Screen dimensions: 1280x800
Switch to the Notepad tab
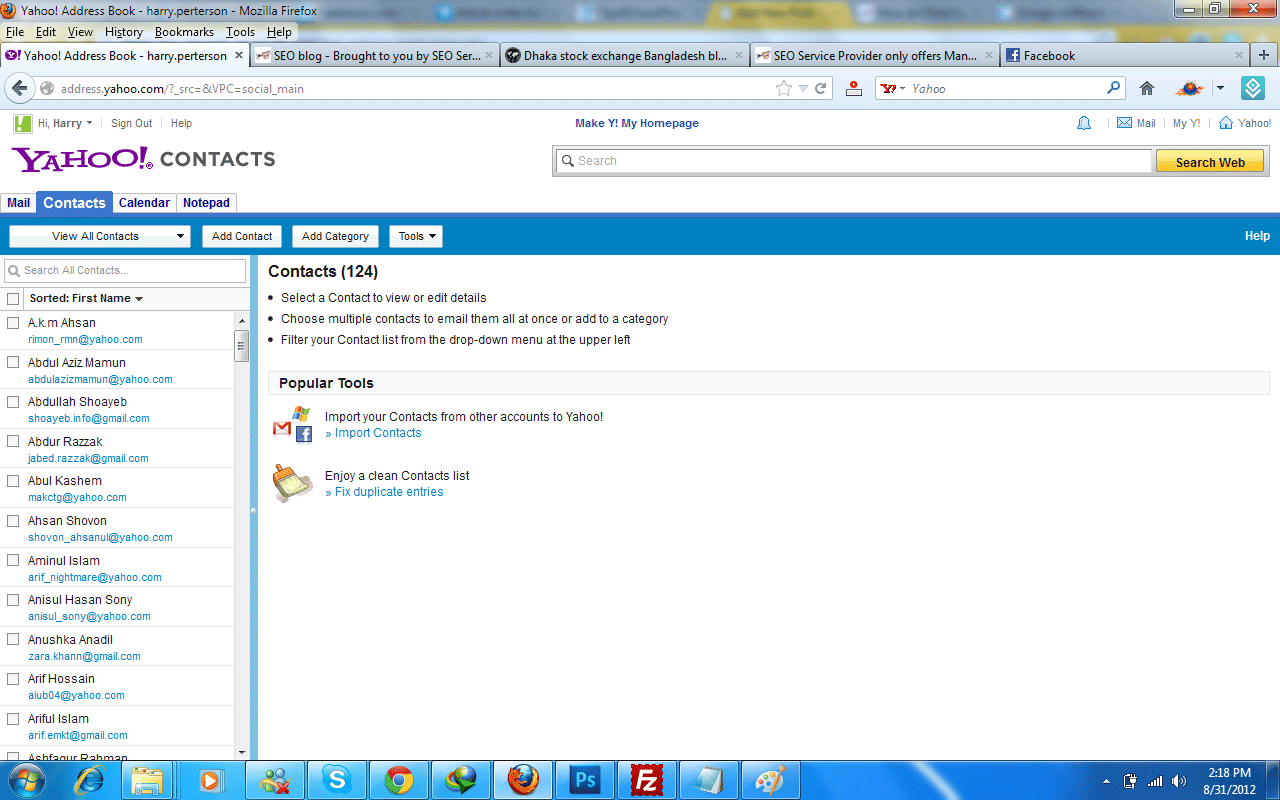207,203
